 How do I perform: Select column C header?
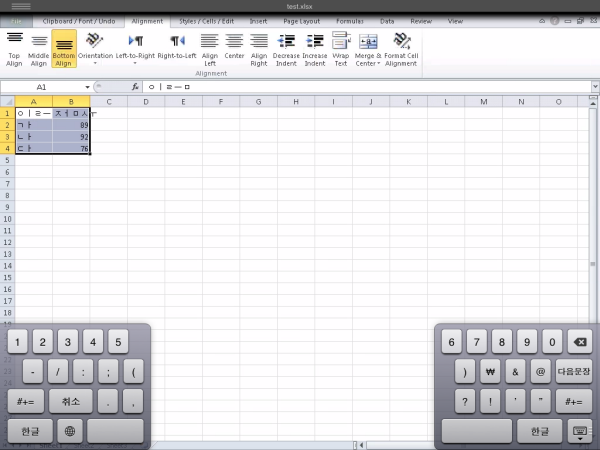tap(109, 102)
